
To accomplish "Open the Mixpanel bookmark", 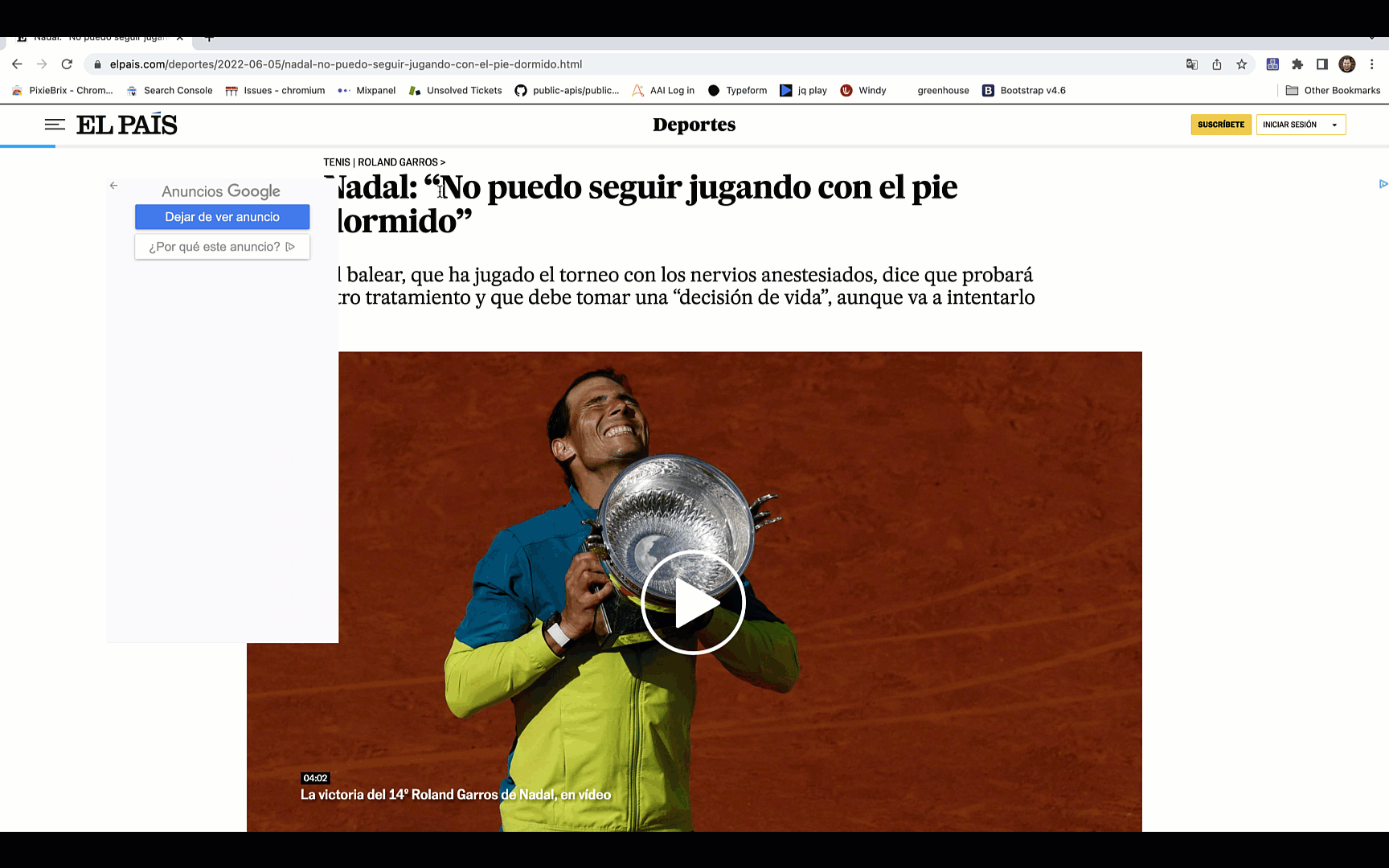I will [367, 91].
